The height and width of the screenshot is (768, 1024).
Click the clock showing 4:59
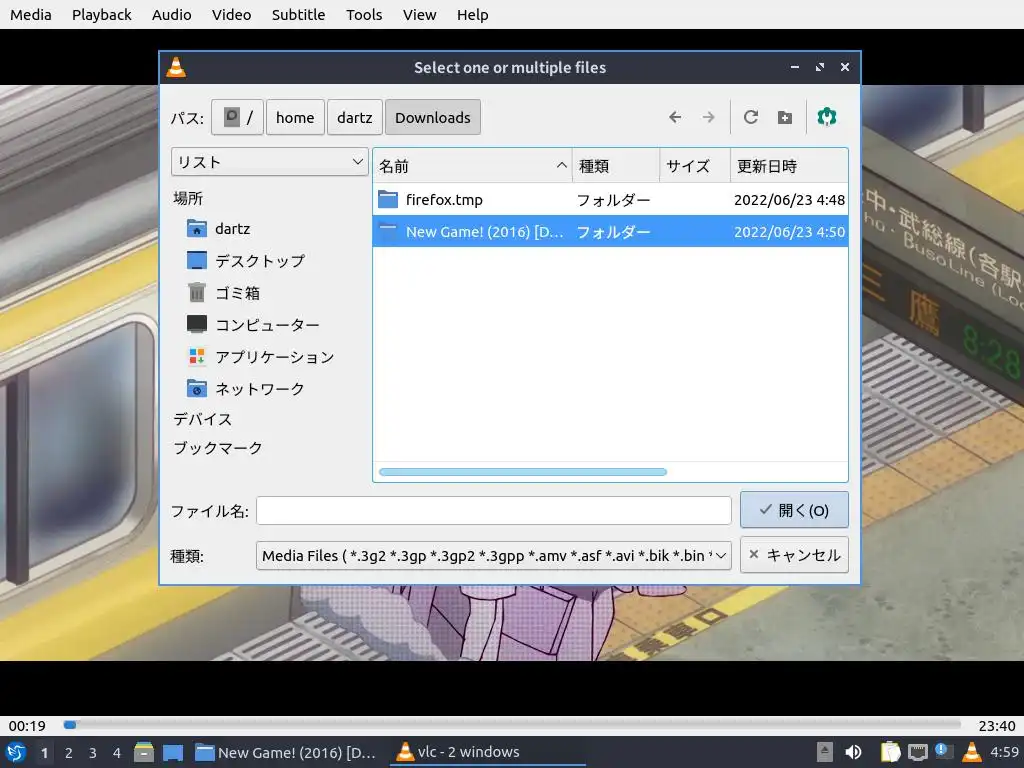1004,752
